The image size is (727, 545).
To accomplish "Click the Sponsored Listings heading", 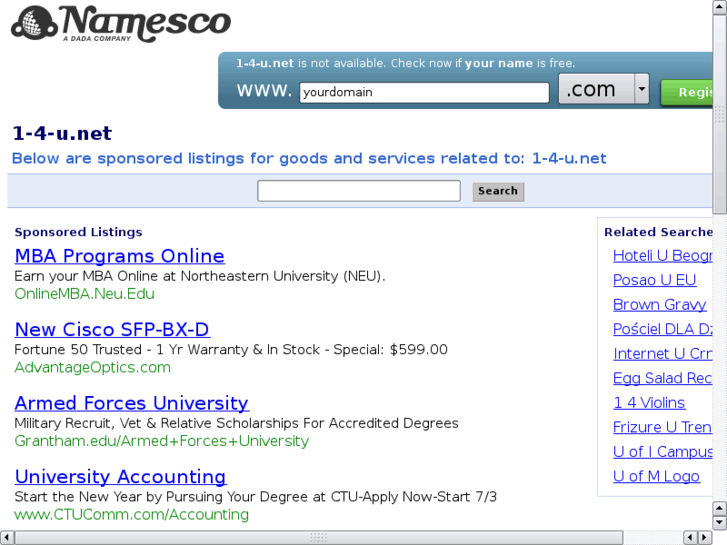I will coord(78,232).
